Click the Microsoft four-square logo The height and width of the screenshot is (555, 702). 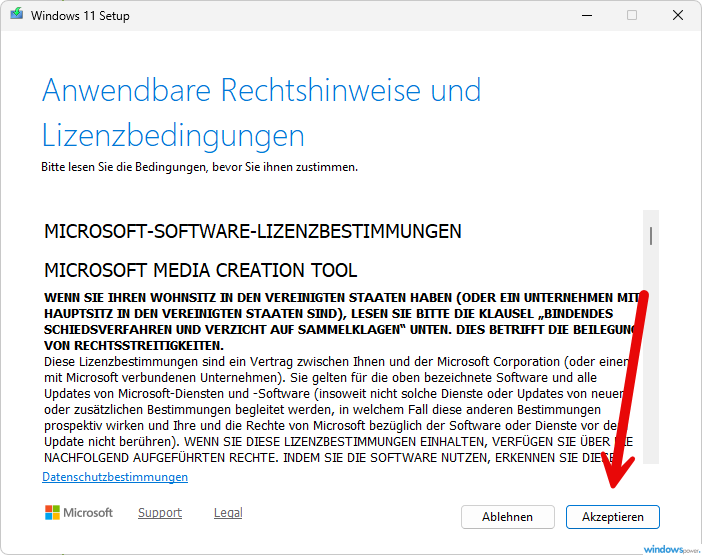(x=53, y=513)
